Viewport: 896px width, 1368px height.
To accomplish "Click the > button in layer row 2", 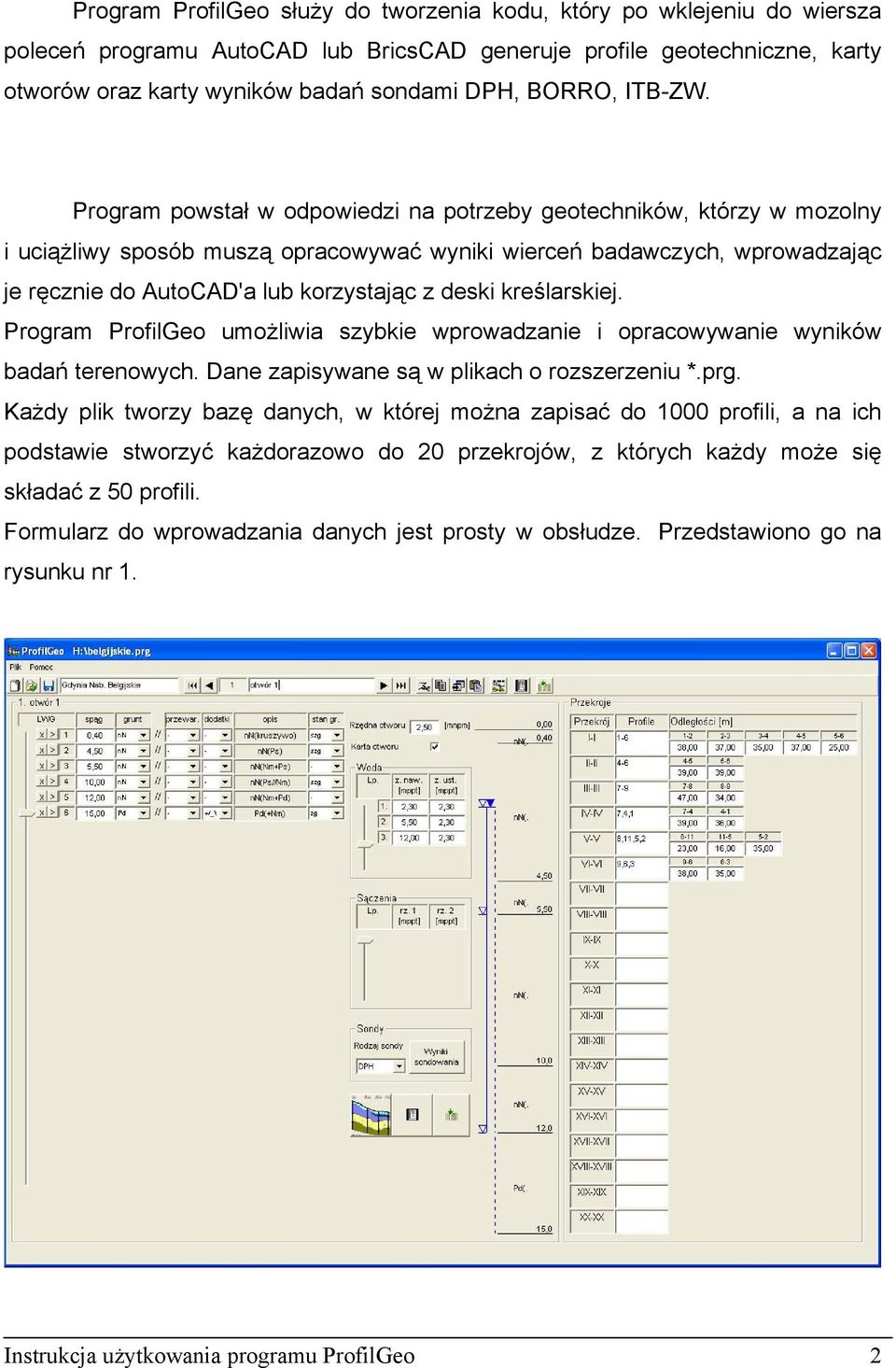I will pos(52,750).
